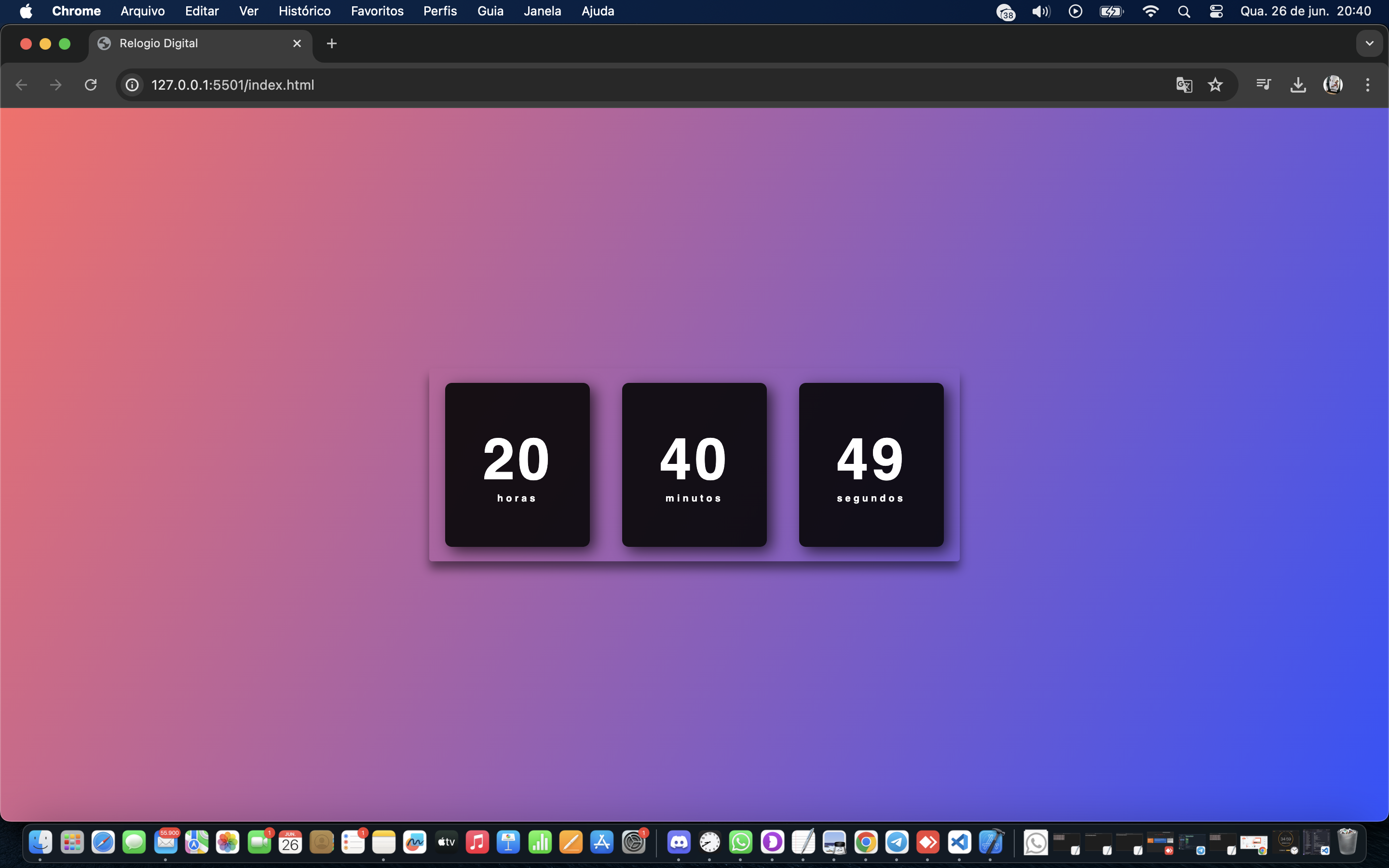Click the Chrome profile avatar
The image size is (1389, 868).
pyautogui.click(x=1332, y=85)
